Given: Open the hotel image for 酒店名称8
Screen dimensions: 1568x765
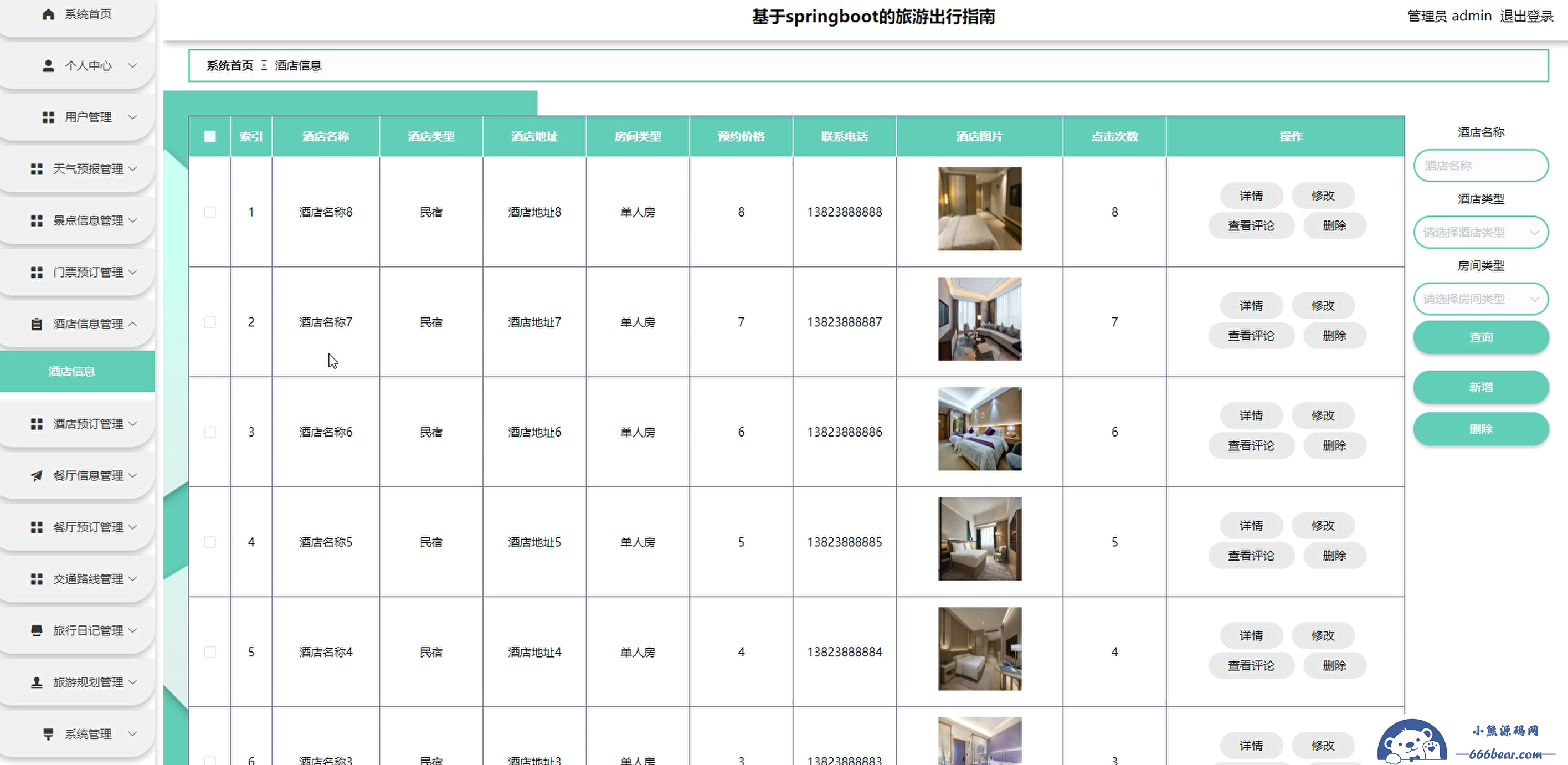Looking at the screenshot, I should pos(980,209).
